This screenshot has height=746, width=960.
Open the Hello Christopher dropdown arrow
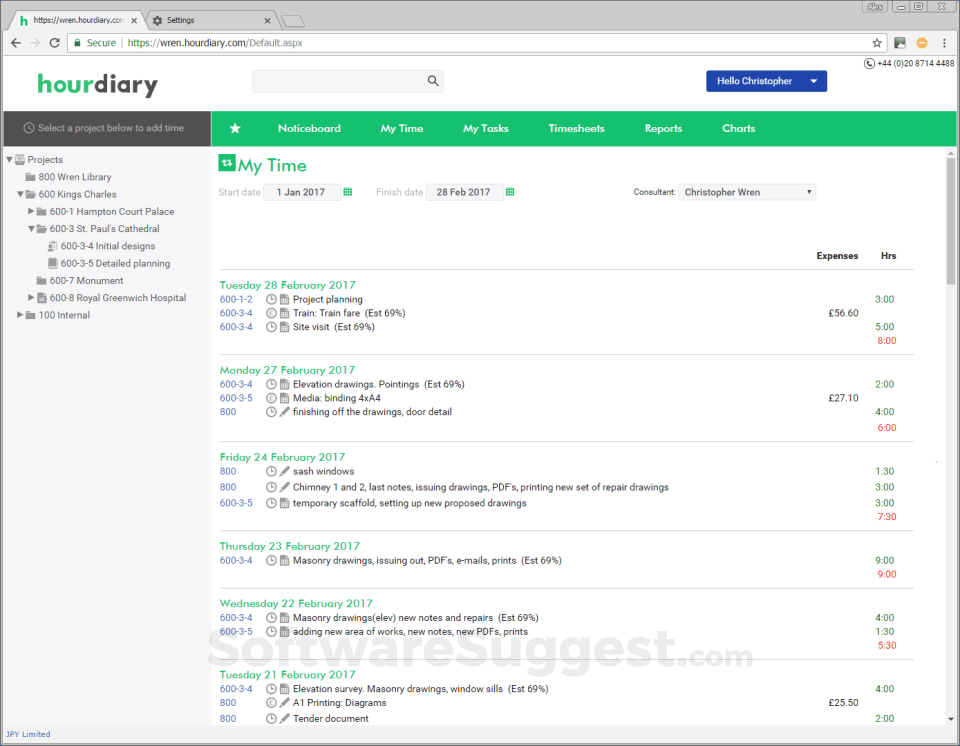click(x=814, y=81)
